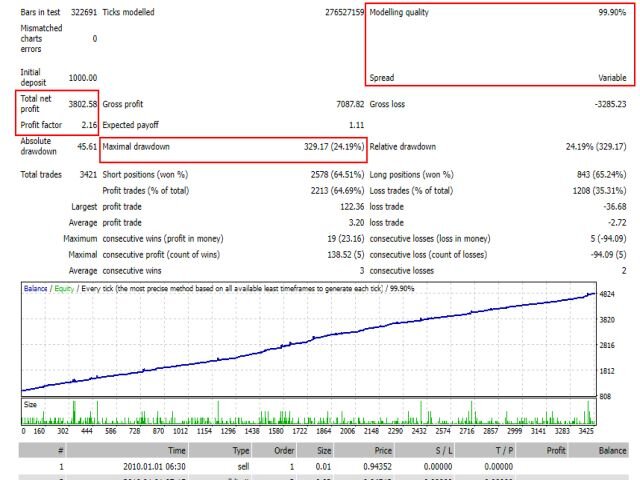Select Loss trades value 1208 (35.31%)
Viewport: 640px width, 480px height.
click(x=600, y=191)
